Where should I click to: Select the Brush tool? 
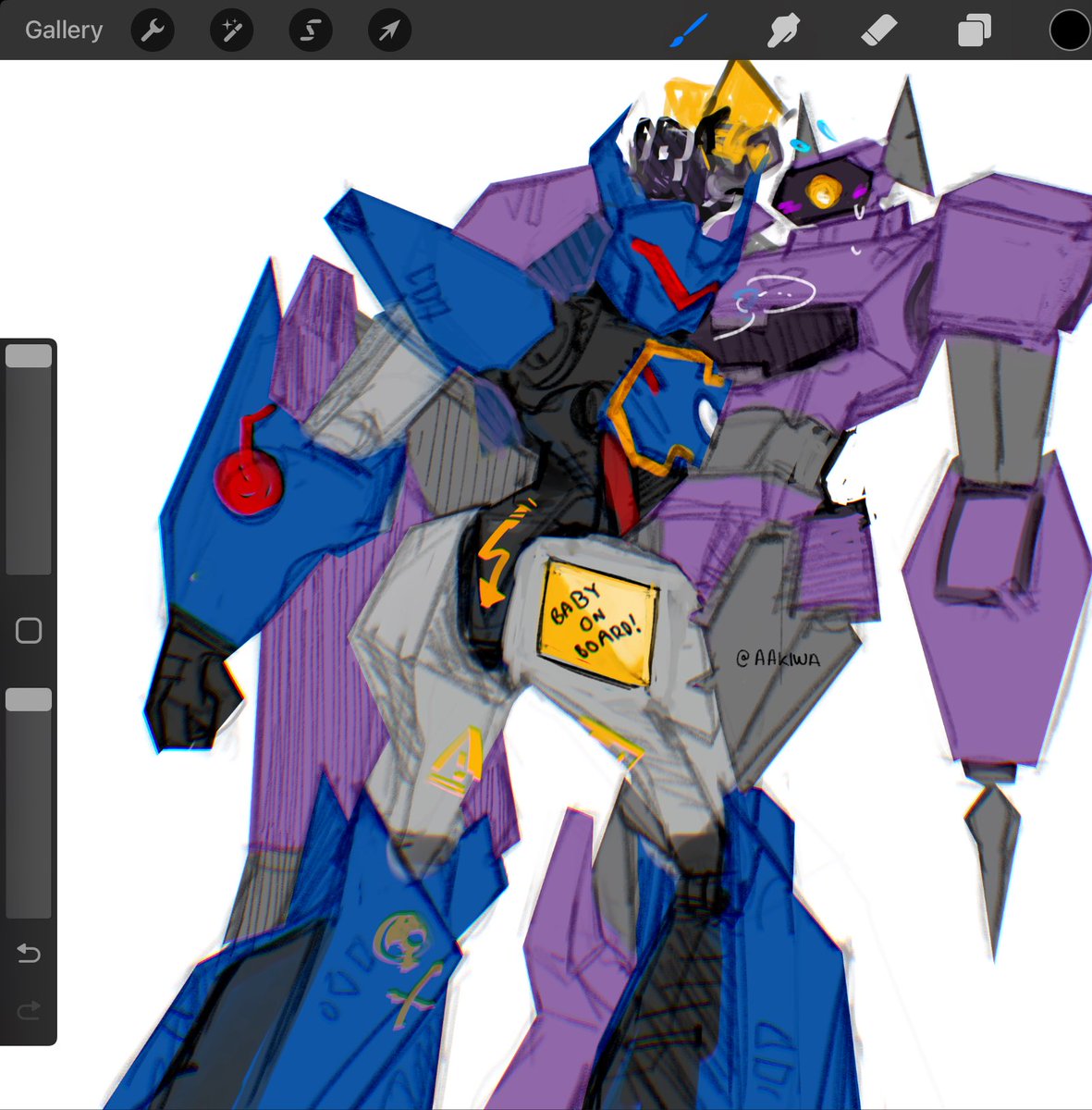[687, 31]
